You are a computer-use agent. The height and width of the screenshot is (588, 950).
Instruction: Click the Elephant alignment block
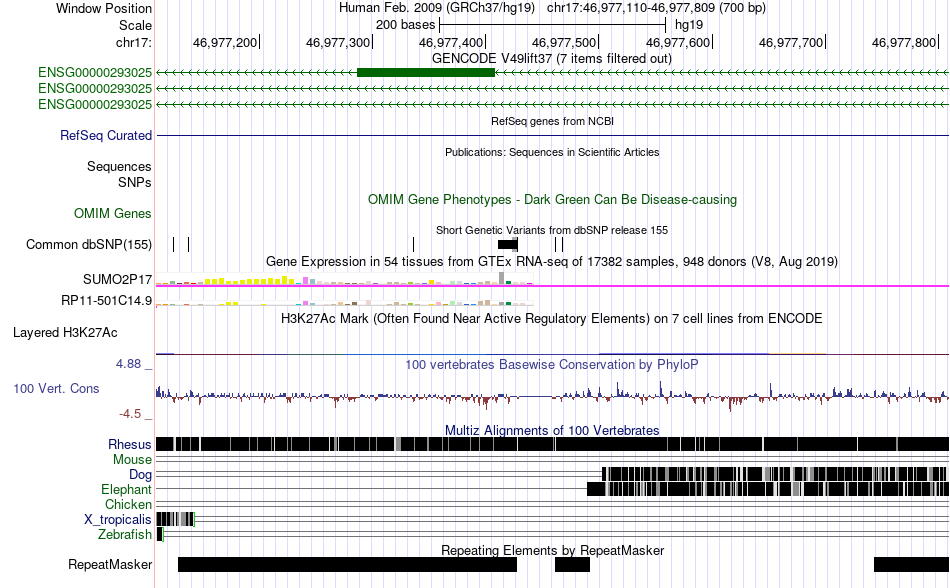768,489
